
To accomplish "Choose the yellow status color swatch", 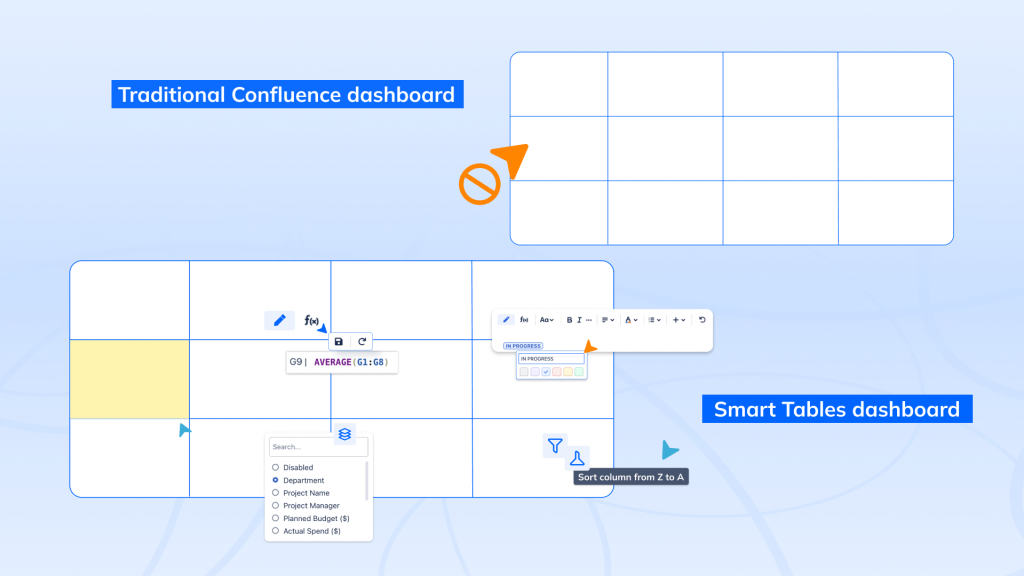I will (x=568, y=372).
